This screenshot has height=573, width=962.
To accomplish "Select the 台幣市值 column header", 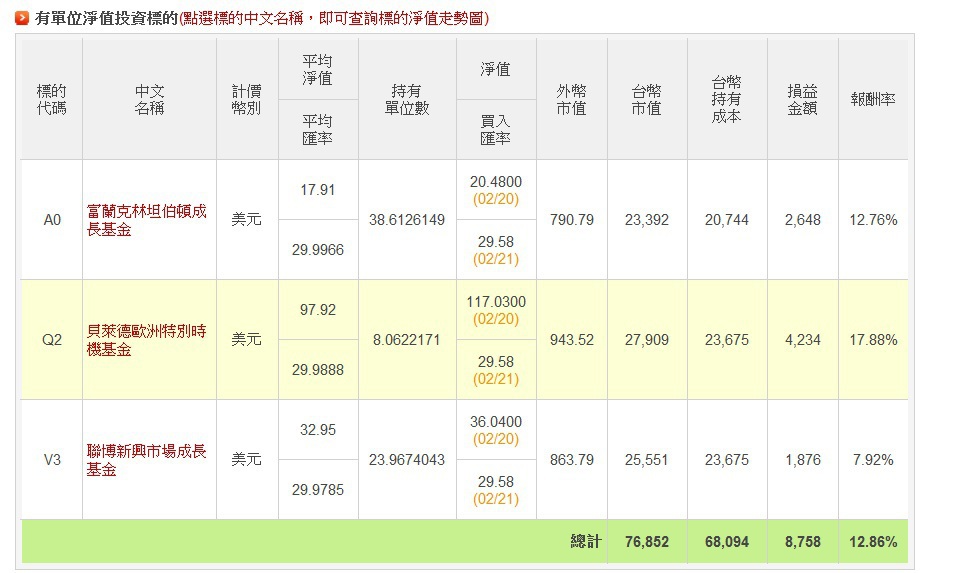I will click(647, 99).
